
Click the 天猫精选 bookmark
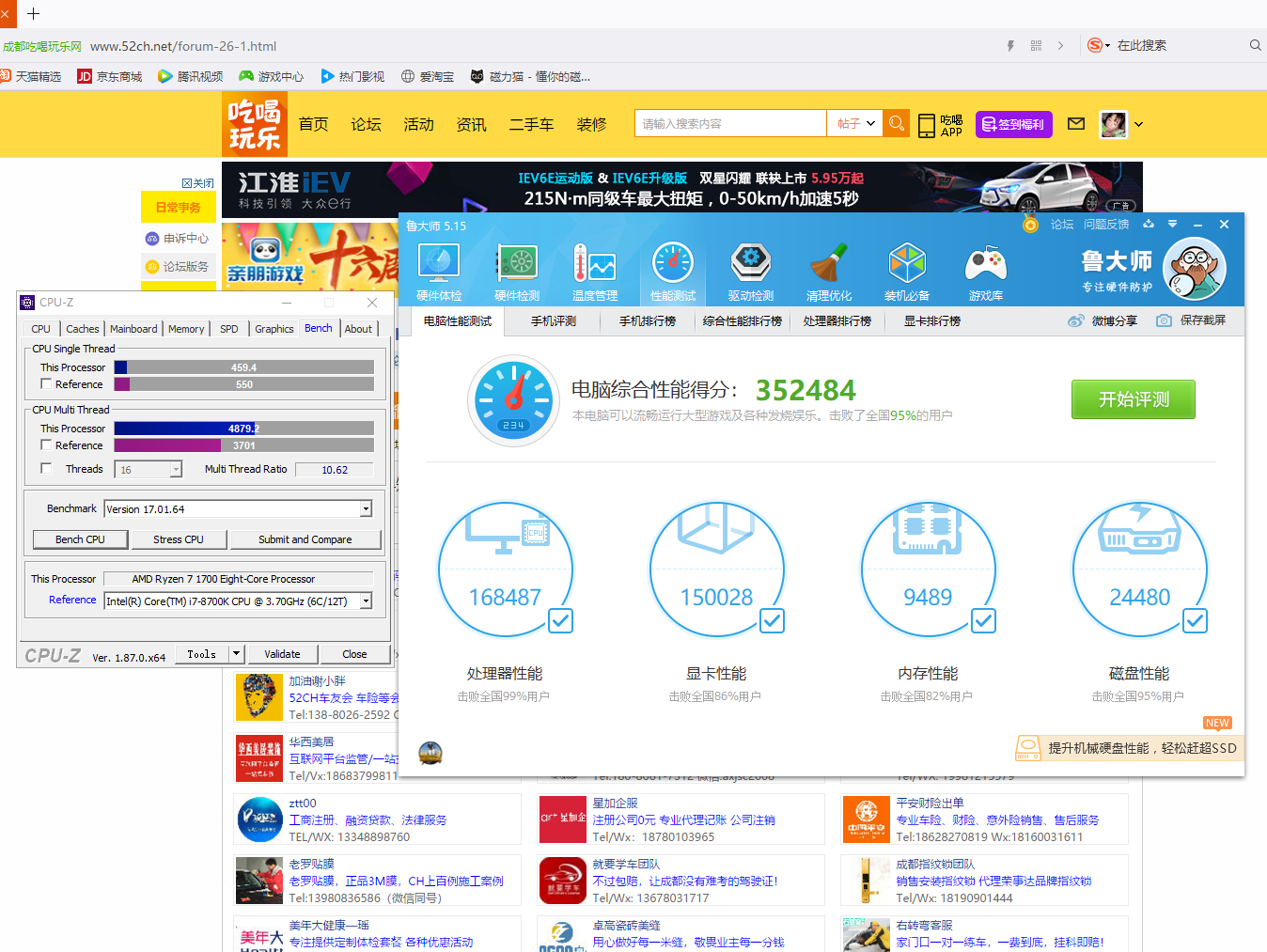[30, 76]
